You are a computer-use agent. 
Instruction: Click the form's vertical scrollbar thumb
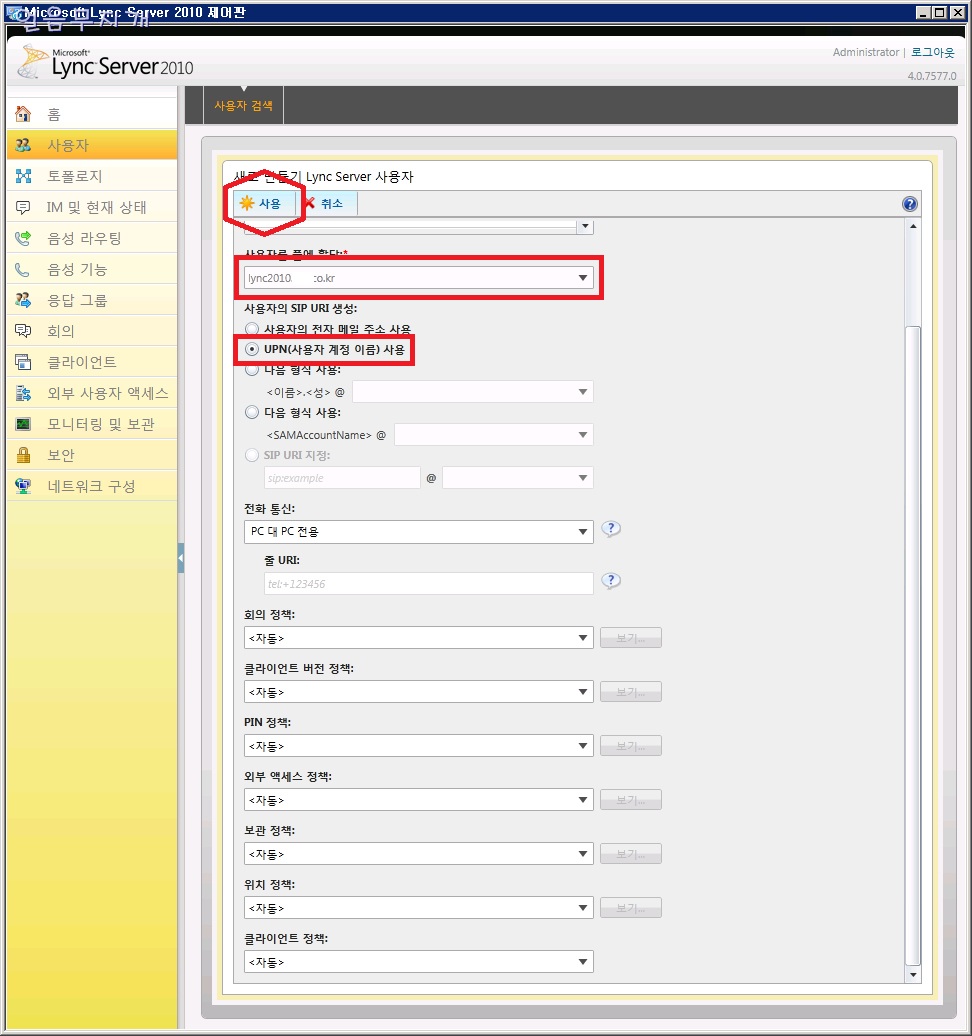[x=913, y=644]
